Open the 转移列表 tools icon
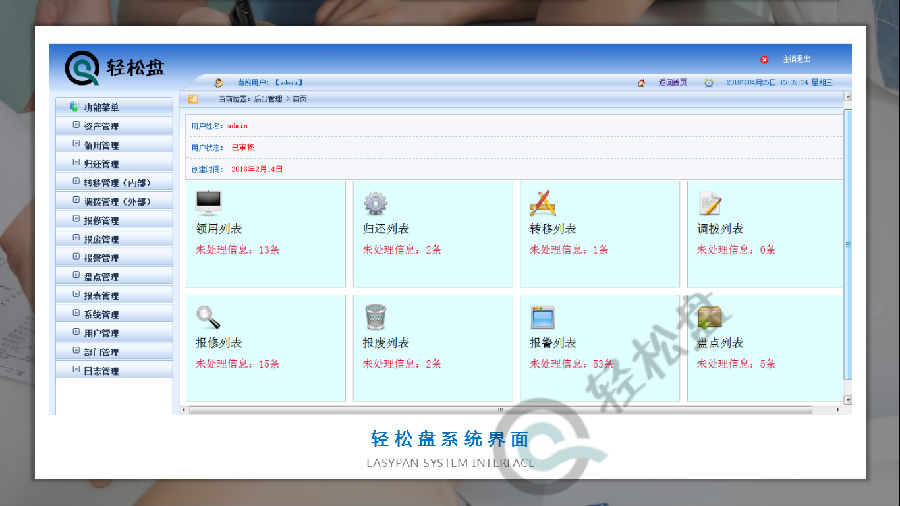 [x=542, y=203]
